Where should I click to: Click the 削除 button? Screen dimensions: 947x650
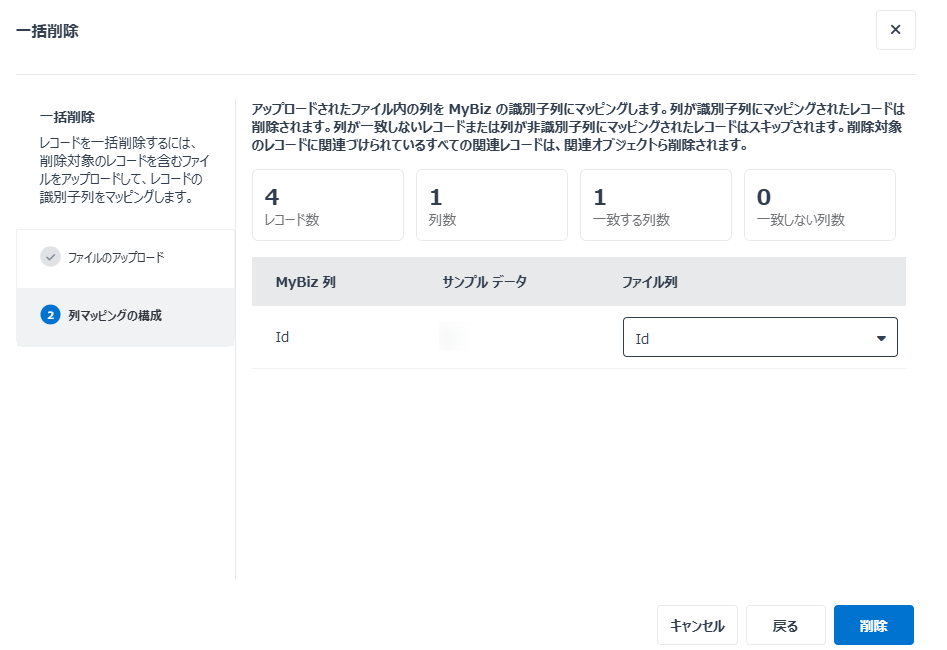pyautogui.click(x=873, y=624)
